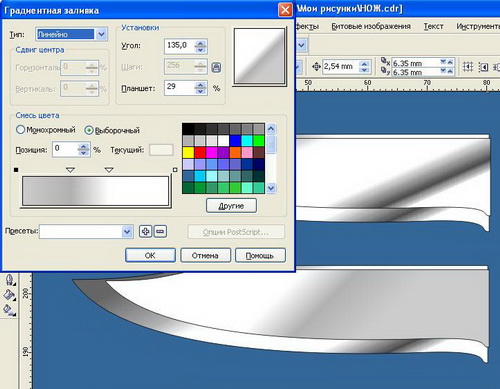Open the Битовые изображения menu
Image resolution: width=500 pixels, height=389 pixels.
371,26
